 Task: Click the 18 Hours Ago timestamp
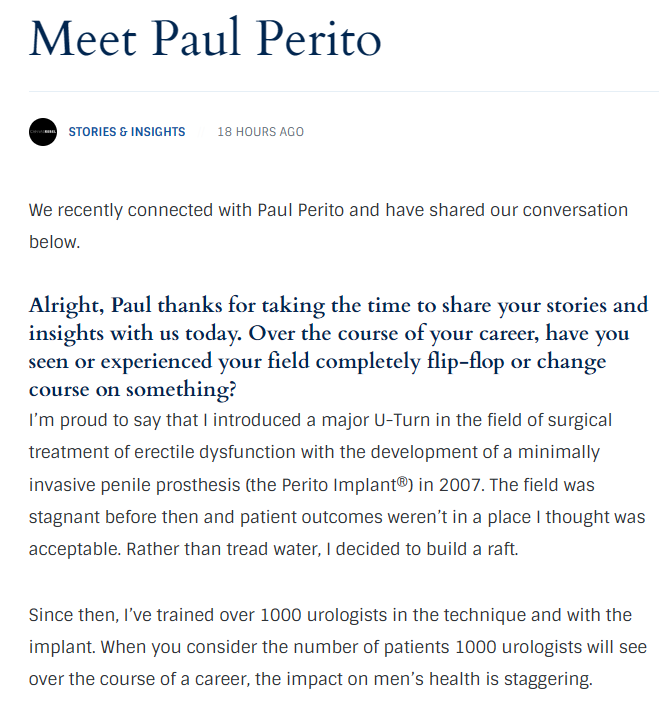tap(260, 132)
